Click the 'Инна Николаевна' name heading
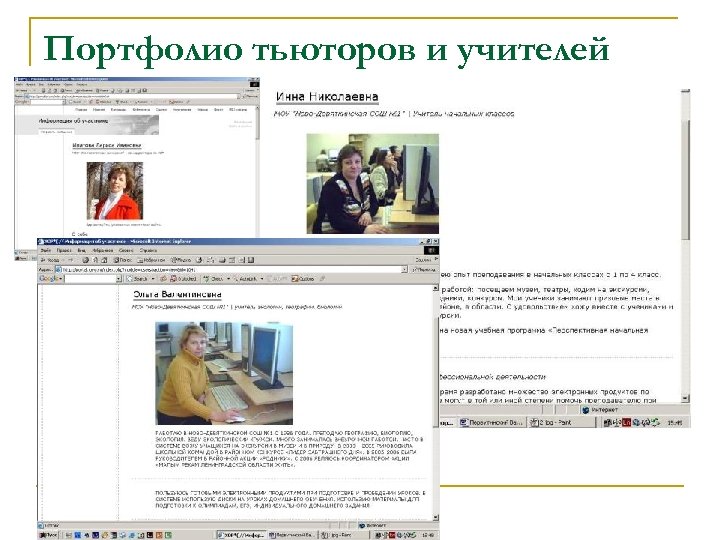 click(x=327, y=96)
